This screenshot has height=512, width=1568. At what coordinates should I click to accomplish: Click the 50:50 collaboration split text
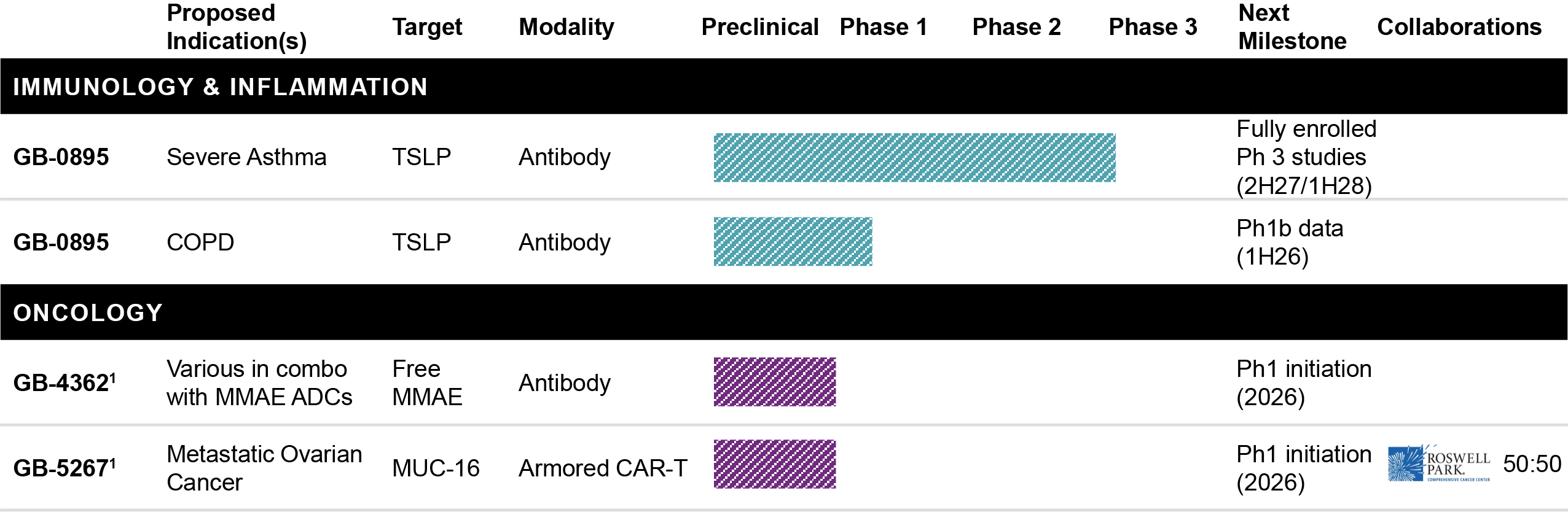1532,464
